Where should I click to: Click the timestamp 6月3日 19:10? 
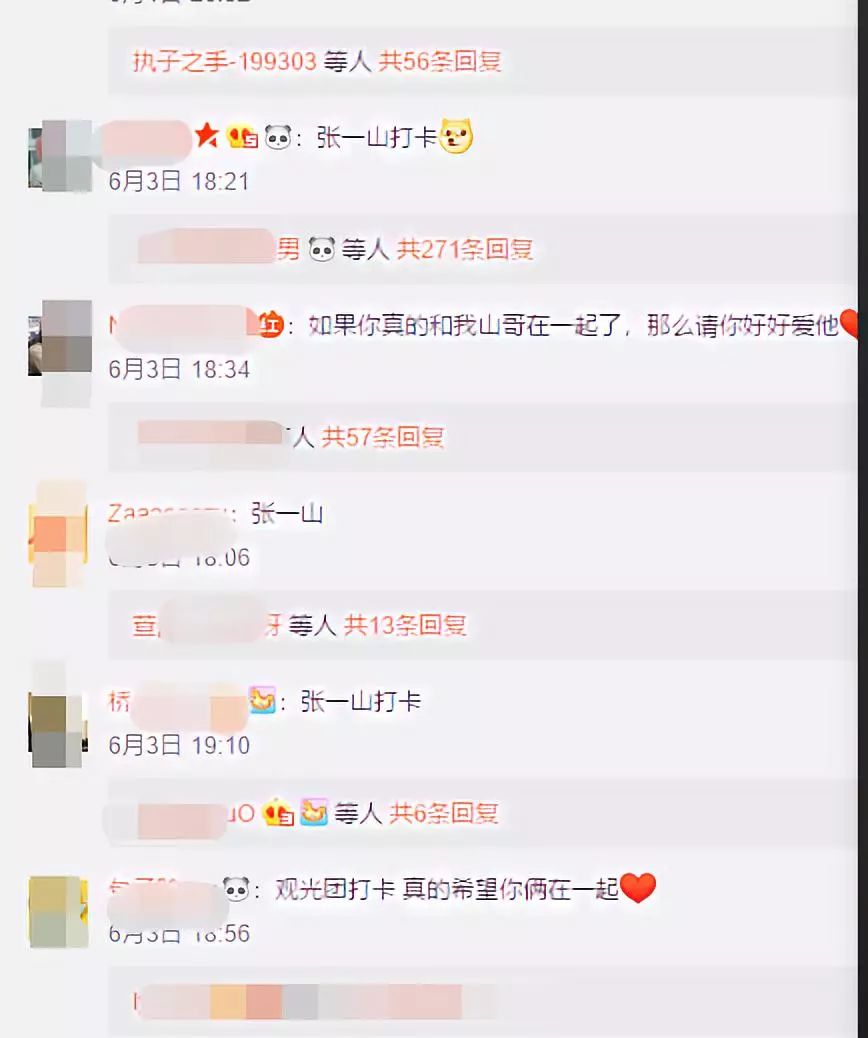[x=179, y=745]
